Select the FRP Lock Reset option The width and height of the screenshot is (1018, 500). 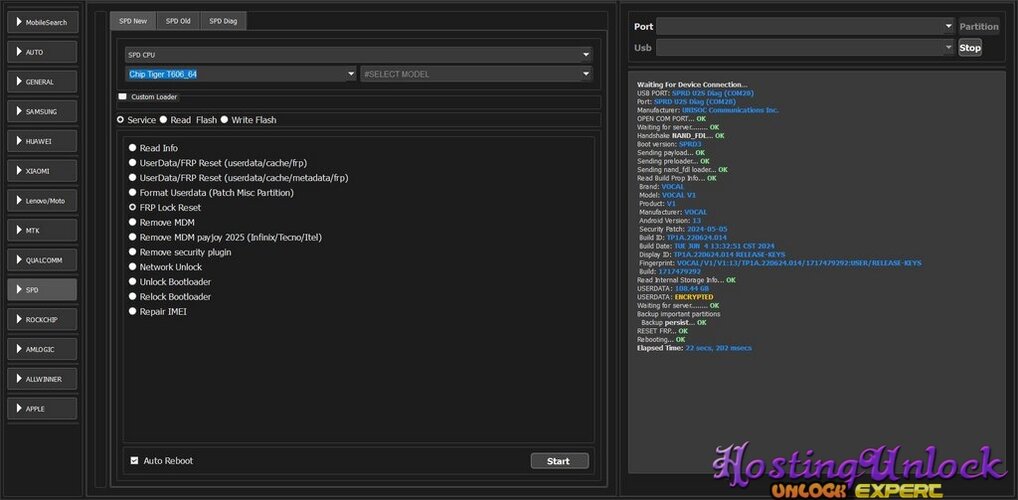pyautogui.click(x=133, y=208)
